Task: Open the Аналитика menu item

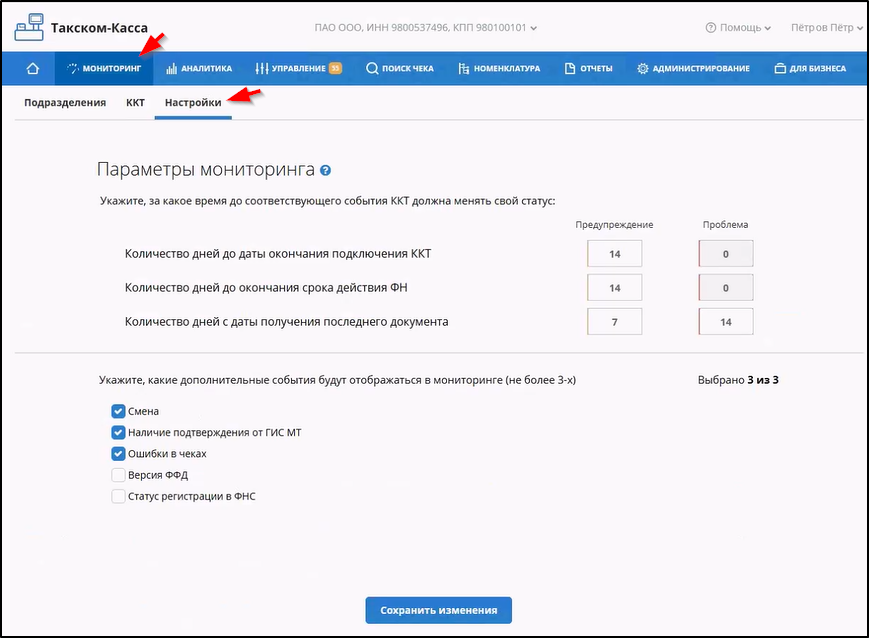Action: [x=198, y=68]
